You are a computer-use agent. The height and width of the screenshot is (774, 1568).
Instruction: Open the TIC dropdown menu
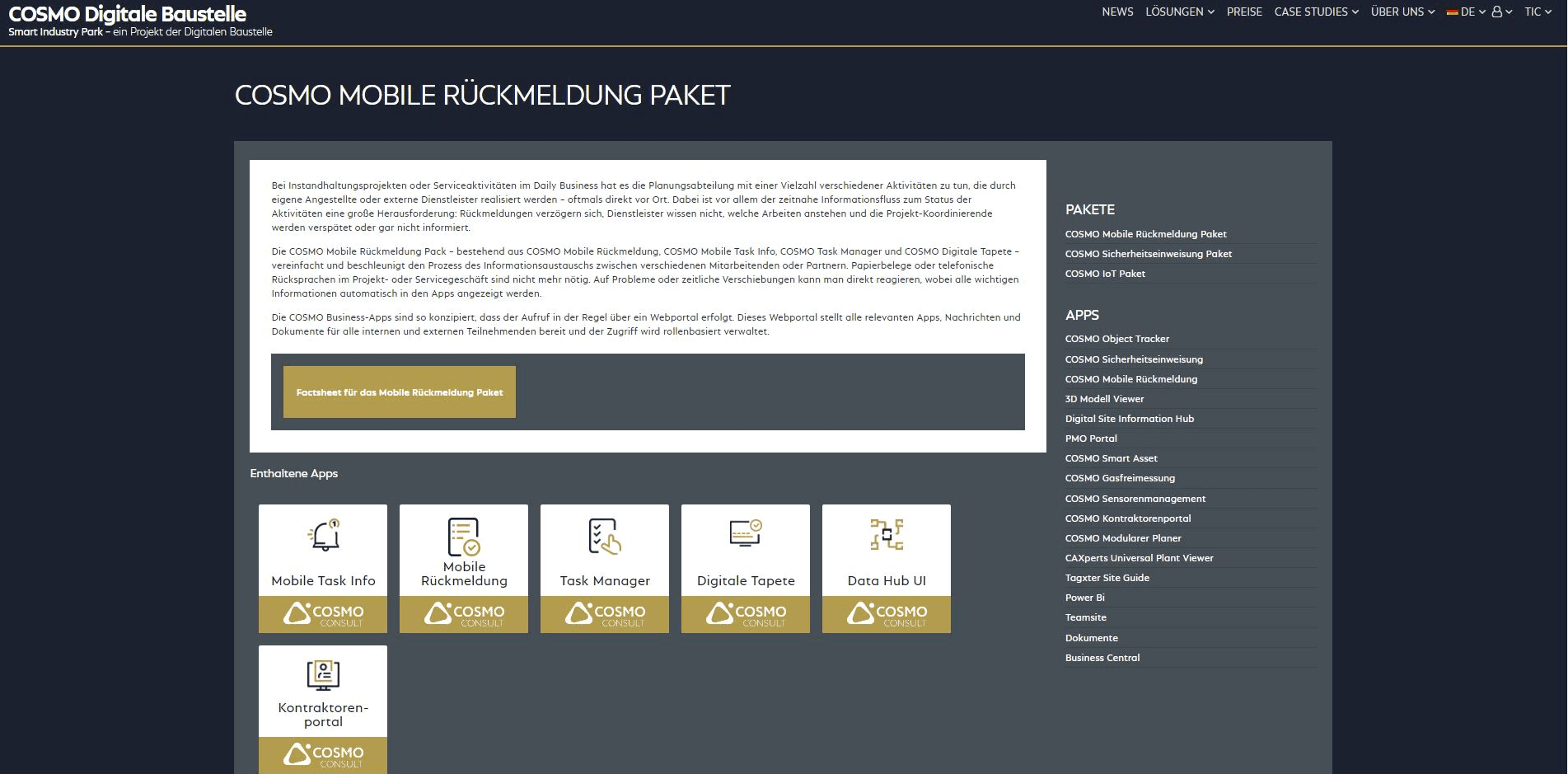tap(1538, 12)
